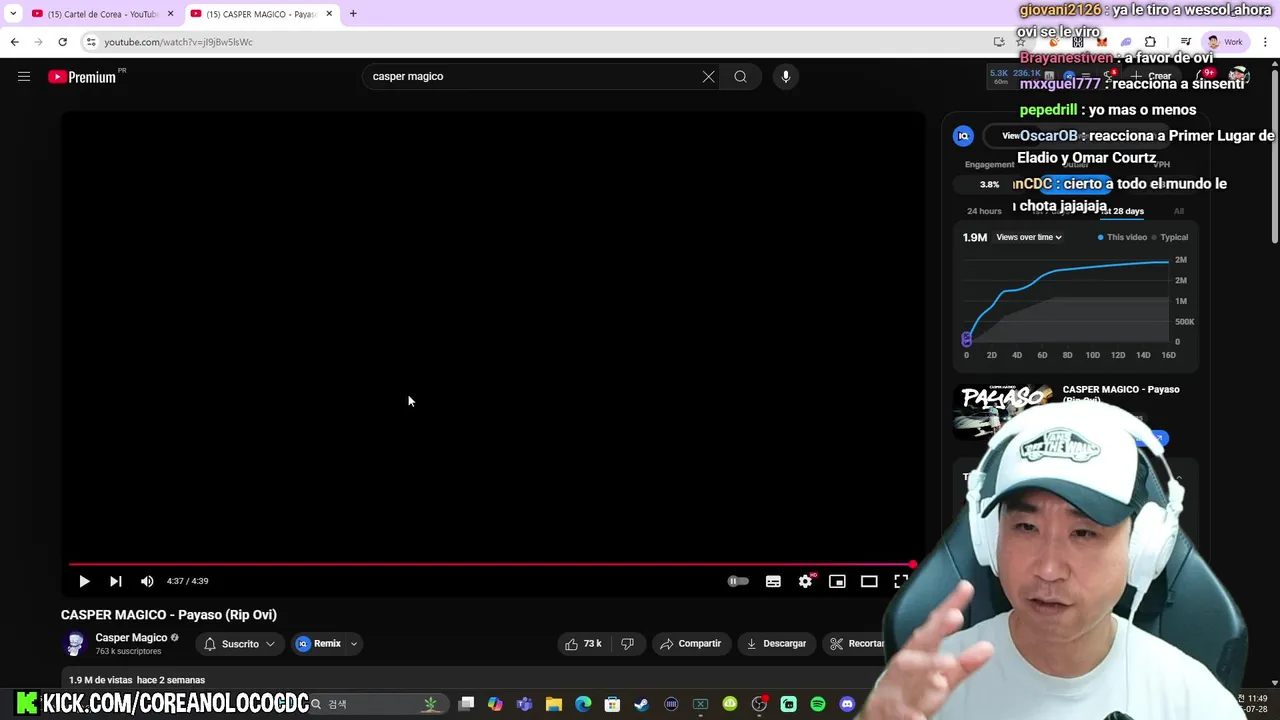Select the All stats tab
This screenshot has width=1280, height=720.
[x=1179, y=211]
